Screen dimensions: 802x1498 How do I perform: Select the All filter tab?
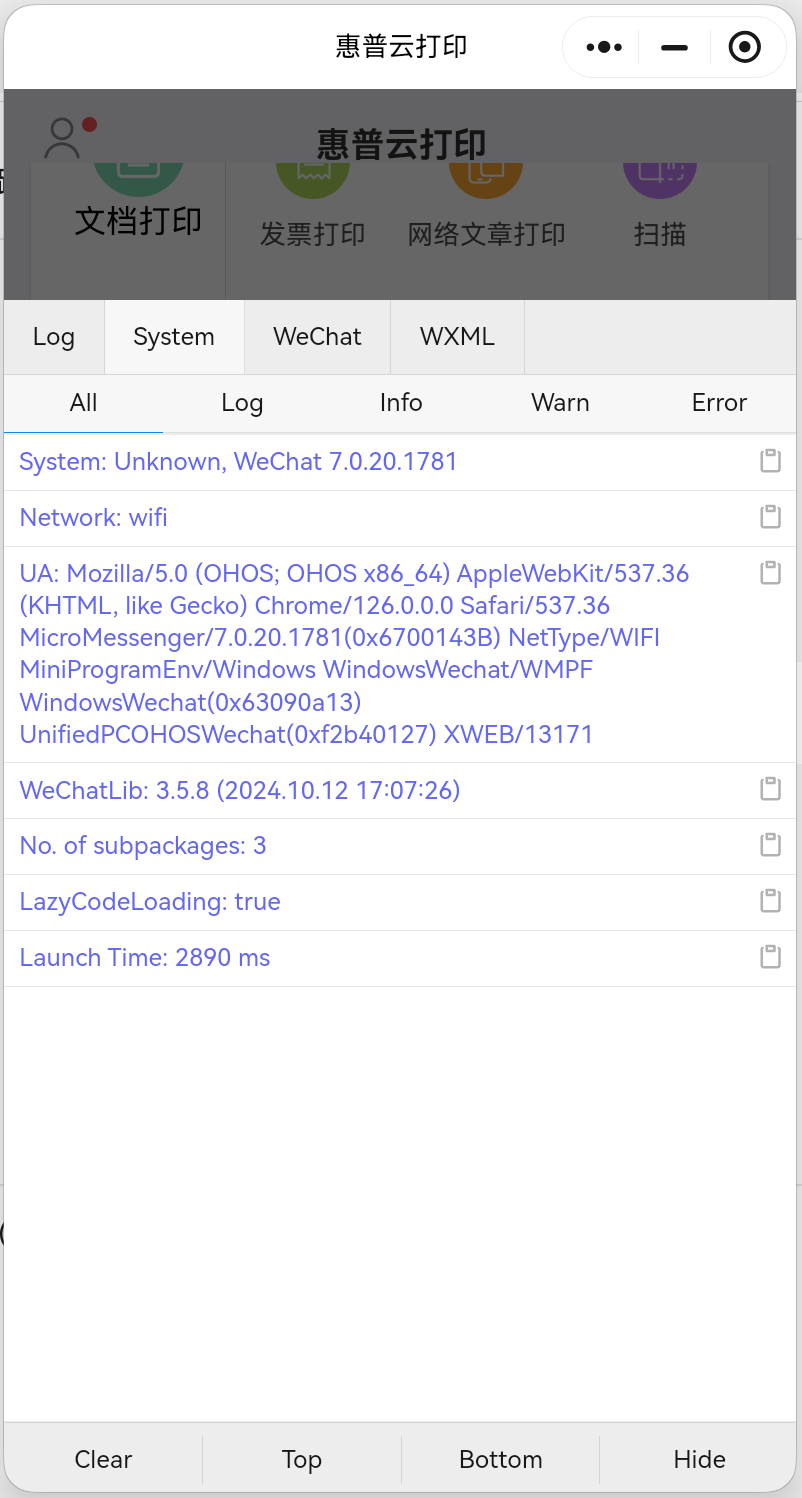84,403
